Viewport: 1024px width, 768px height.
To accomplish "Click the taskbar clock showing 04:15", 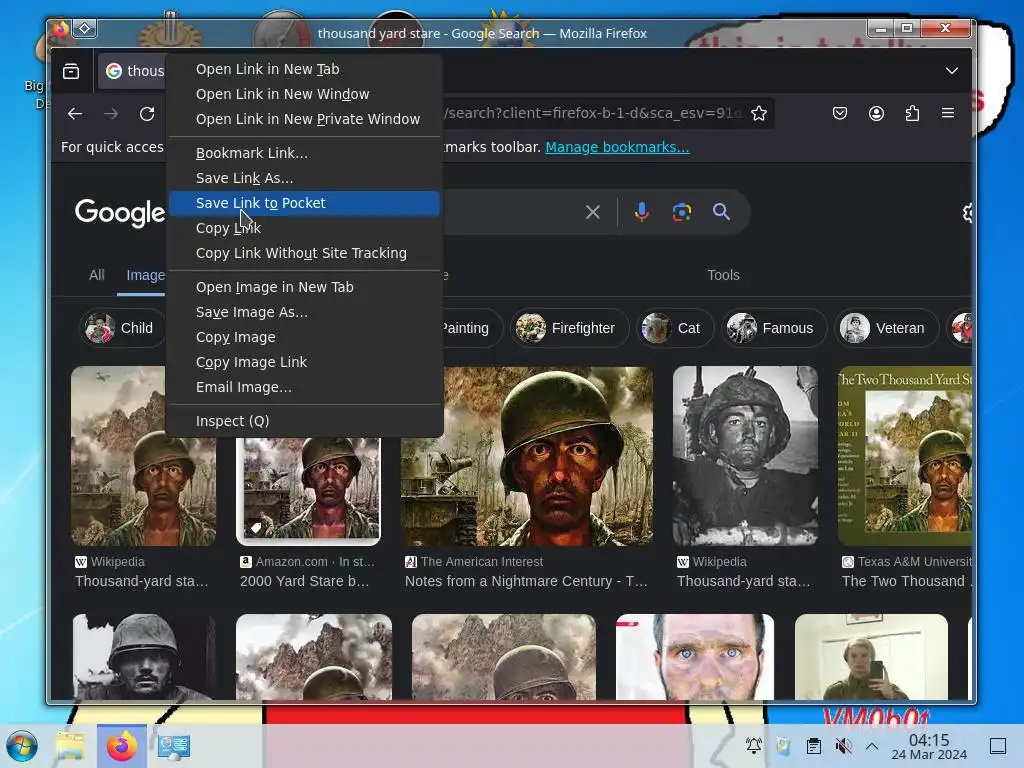I will click(929, 746).
